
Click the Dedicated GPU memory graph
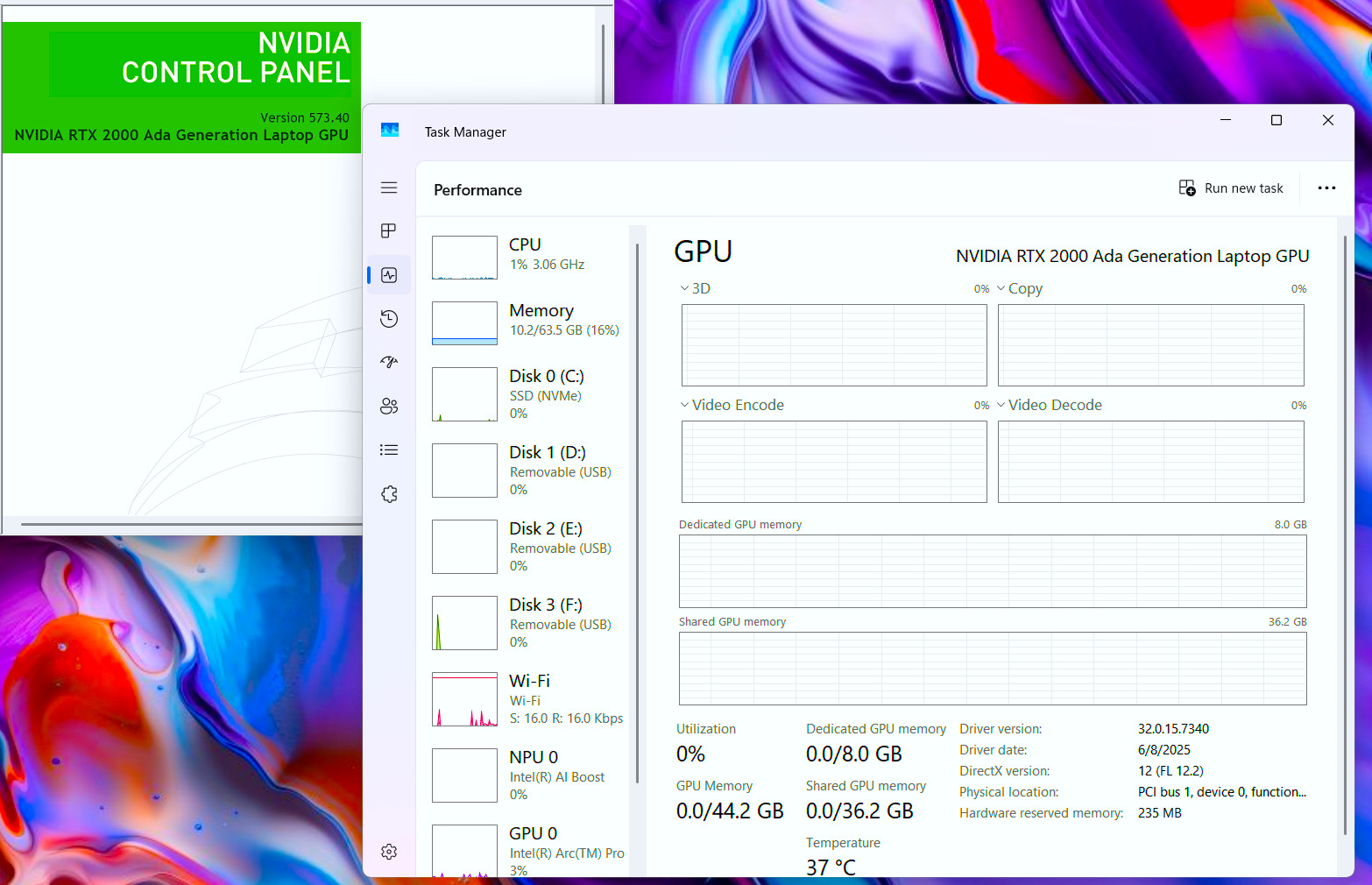coord(993,571)
